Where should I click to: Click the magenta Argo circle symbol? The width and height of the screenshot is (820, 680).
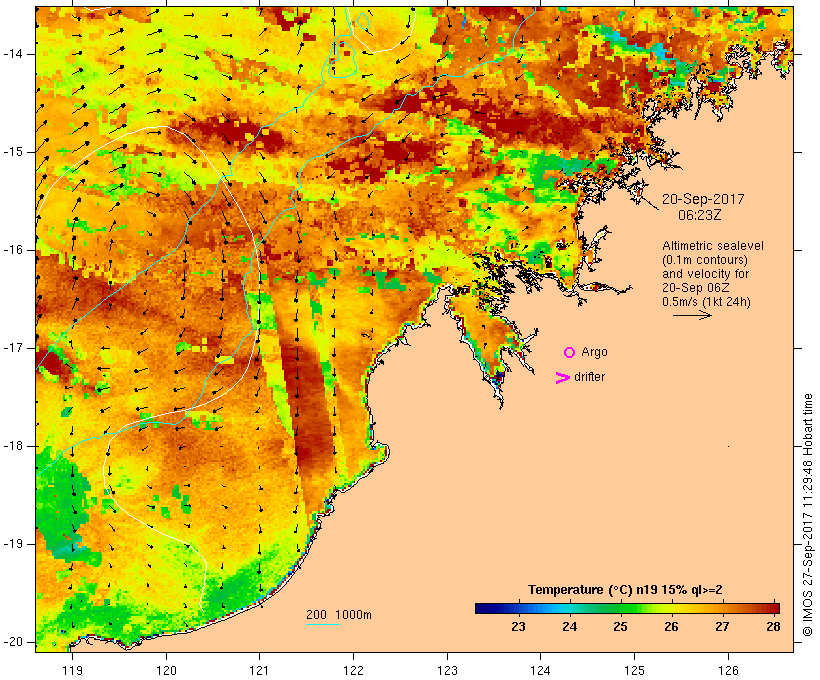click(570, 353)
